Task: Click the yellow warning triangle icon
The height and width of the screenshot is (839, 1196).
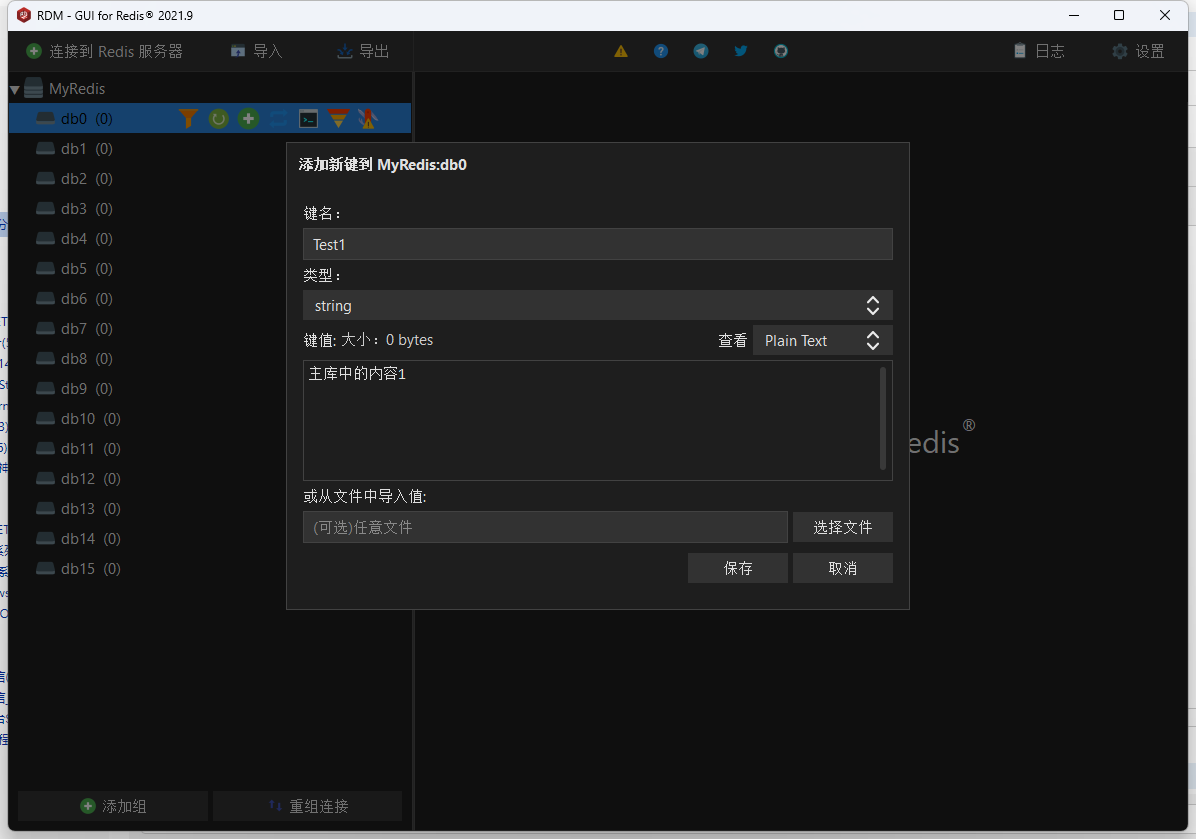Action: 621,51
